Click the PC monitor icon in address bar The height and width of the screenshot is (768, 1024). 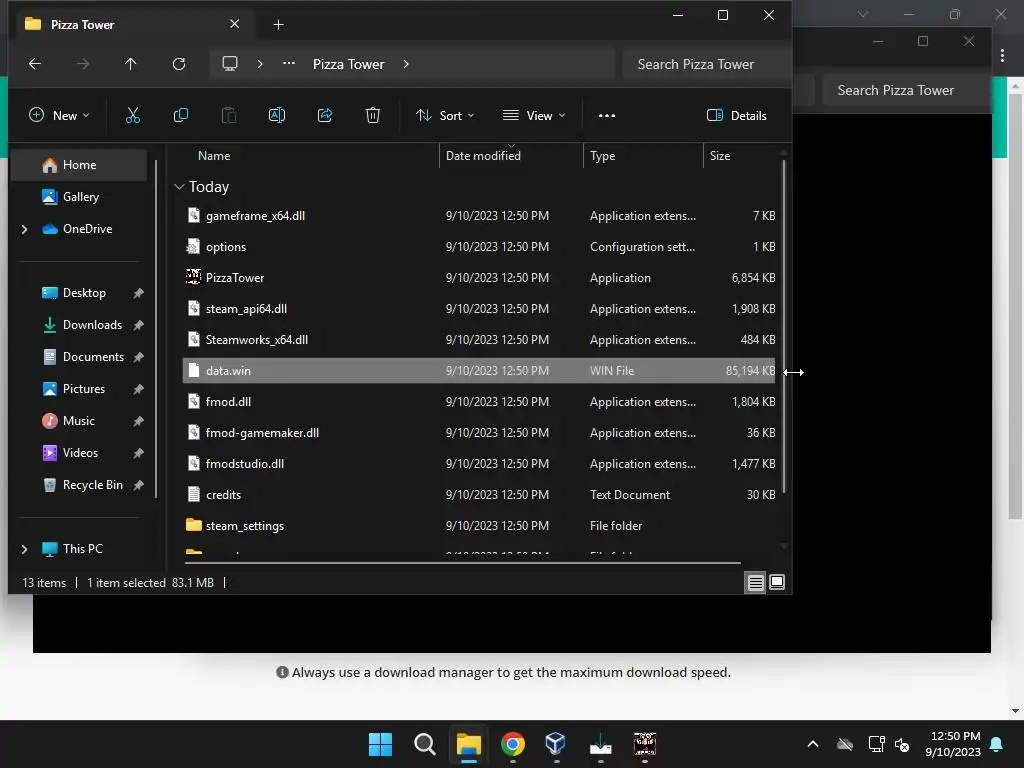point(230,64)
